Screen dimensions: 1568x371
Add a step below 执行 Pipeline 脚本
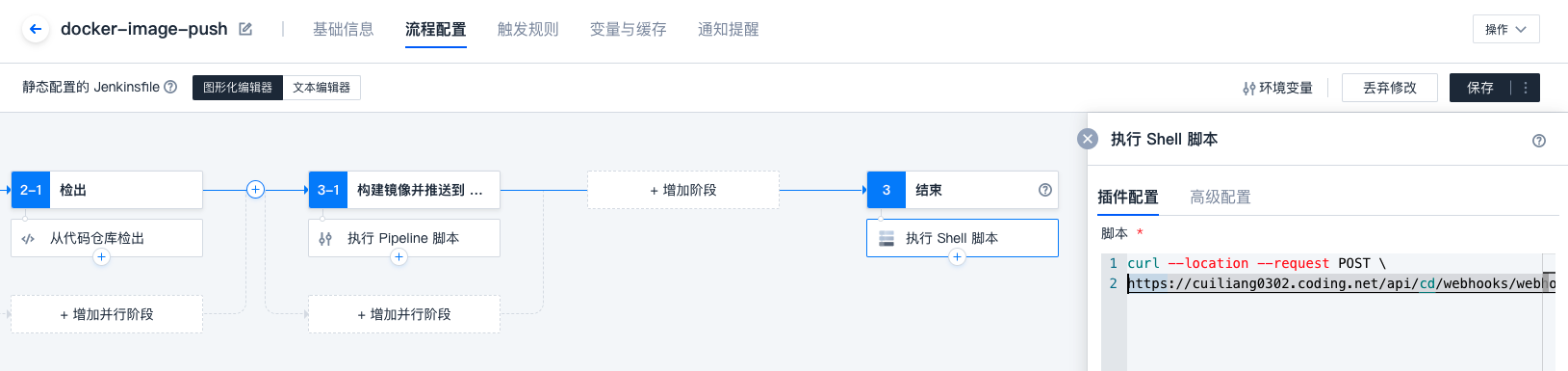click(398, 257)
